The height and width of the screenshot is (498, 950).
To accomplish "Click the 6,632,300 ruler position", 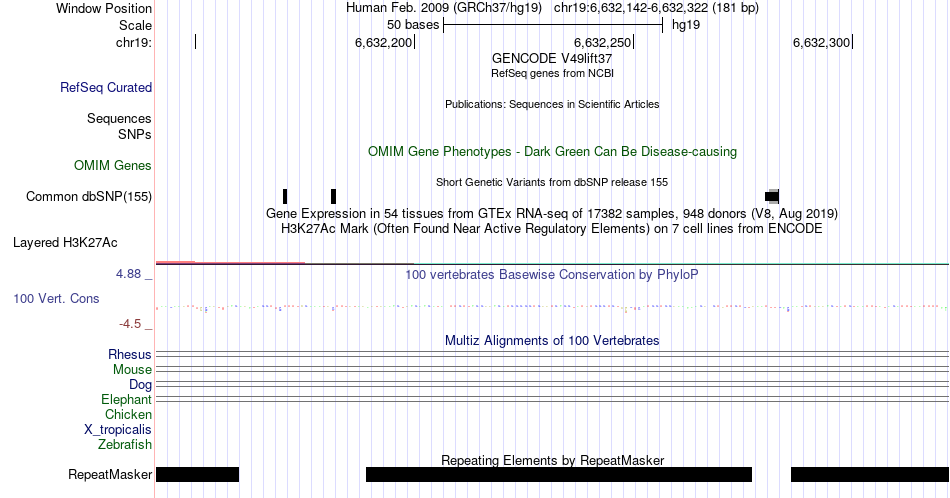I will (821, 42).
